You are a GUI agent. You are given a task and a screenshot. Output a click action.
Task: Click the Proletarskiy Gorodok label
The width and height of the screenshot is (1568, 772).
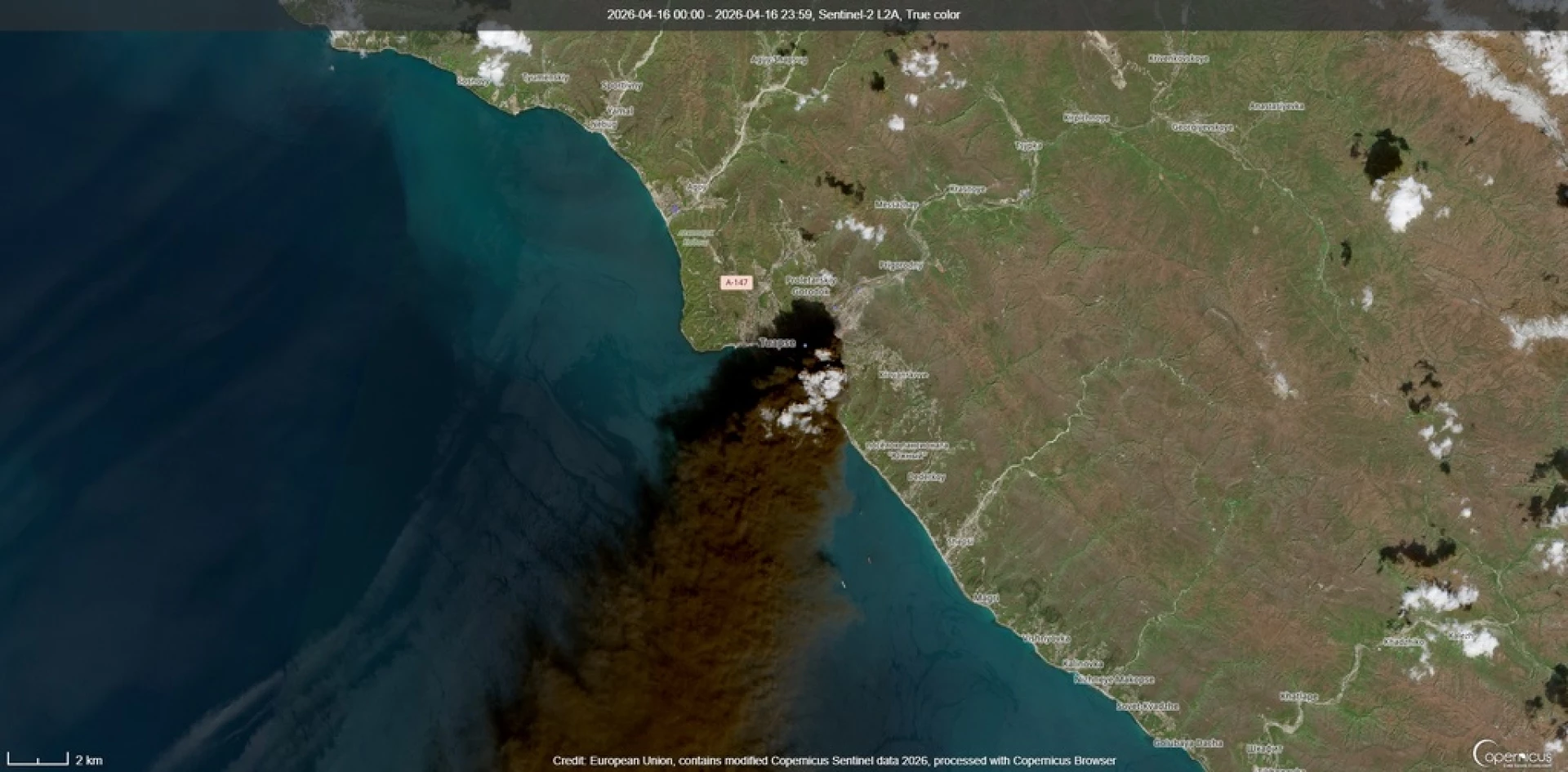tap(810, 285)
